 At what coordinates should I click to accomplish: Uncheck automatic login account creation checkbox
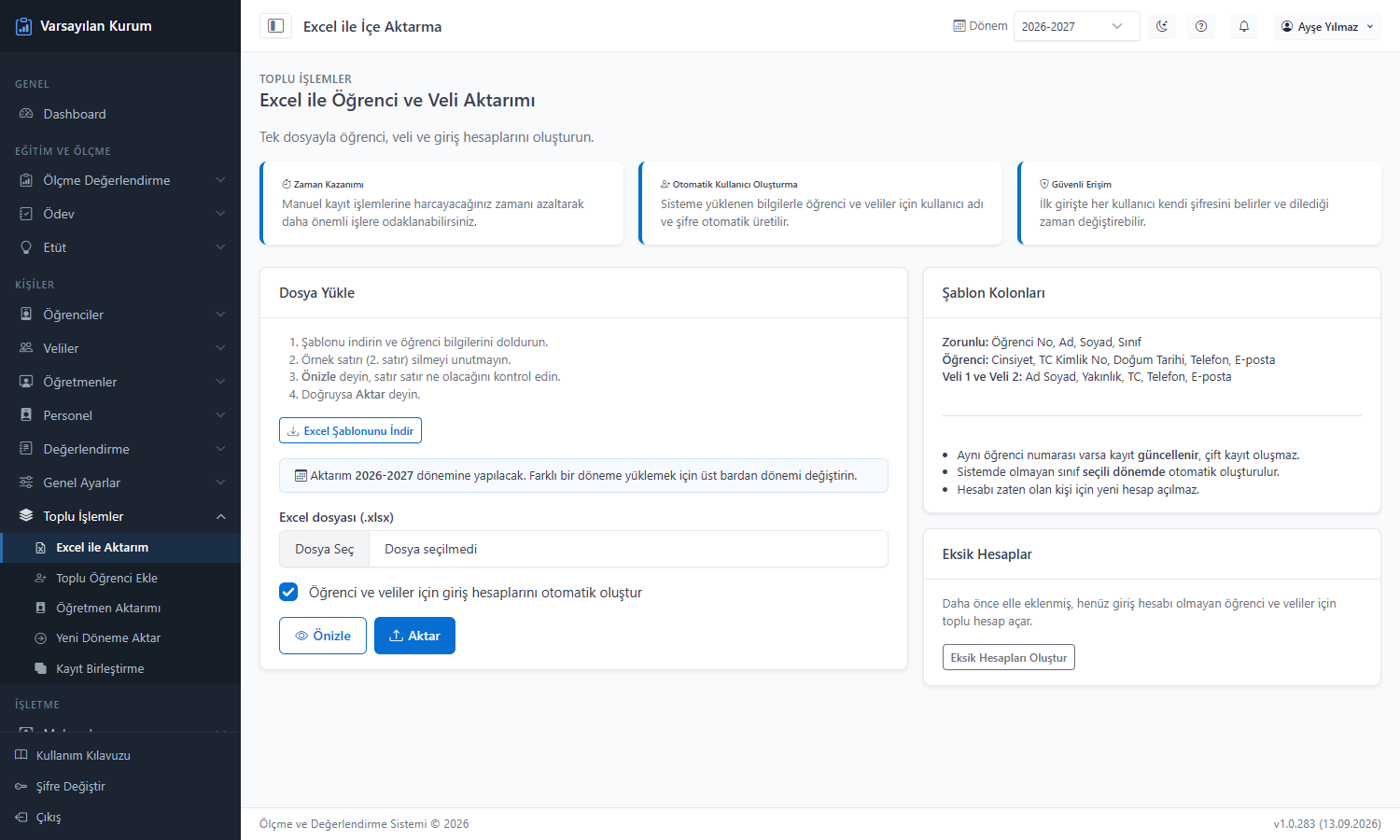[x=288, y=593]
